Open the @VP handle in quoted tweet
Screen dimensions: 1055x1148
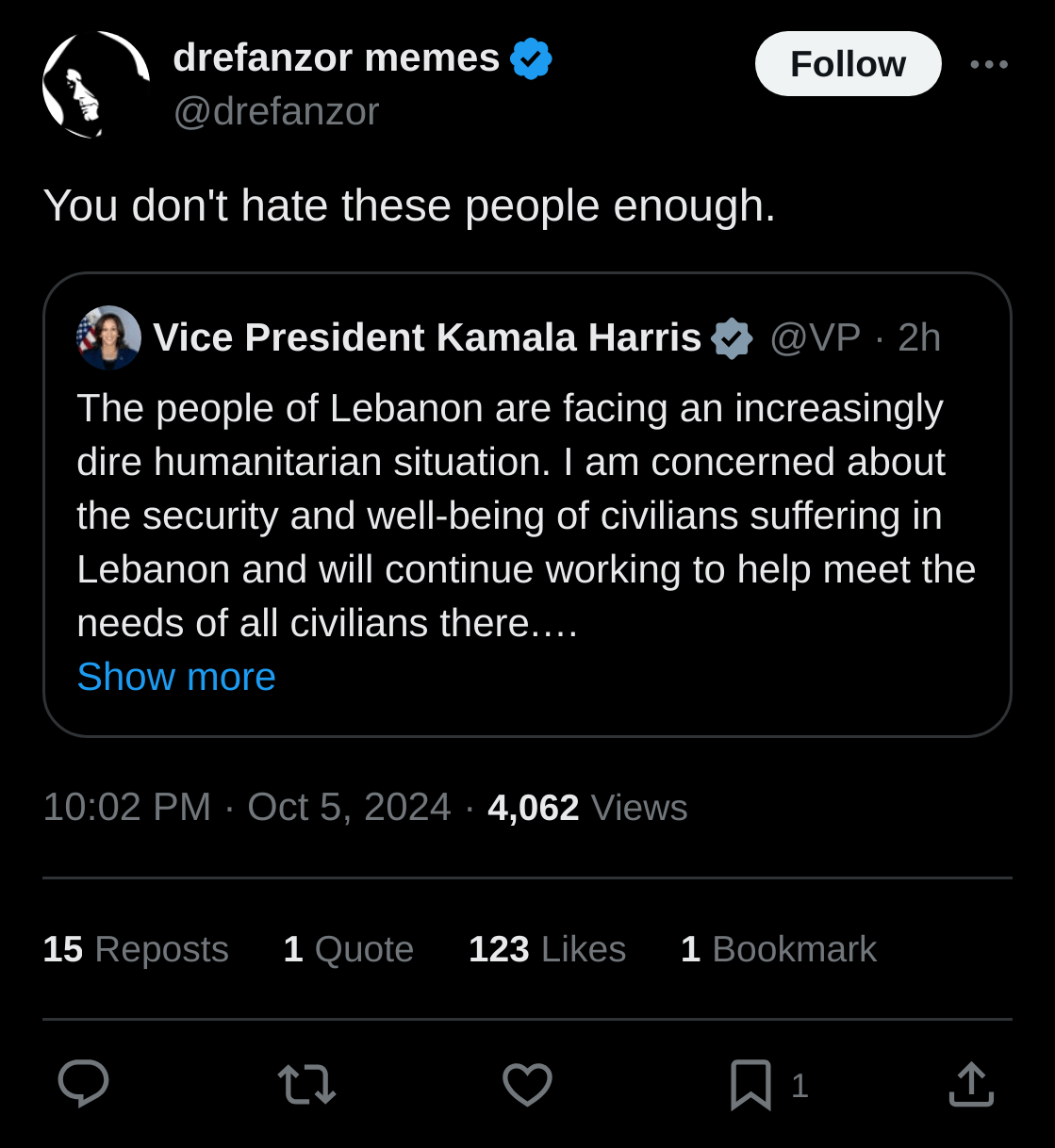coord(816,337)
